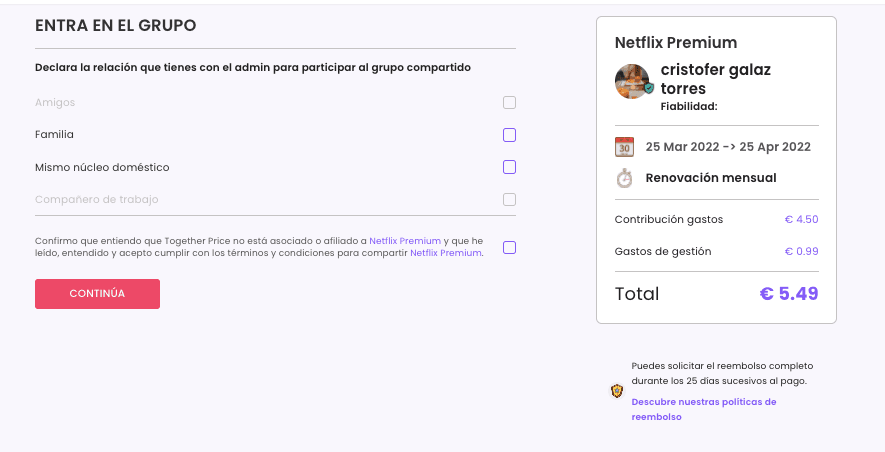Click the Amigos option label
This screenshot has height=452, width=885.
pos(55,102)
